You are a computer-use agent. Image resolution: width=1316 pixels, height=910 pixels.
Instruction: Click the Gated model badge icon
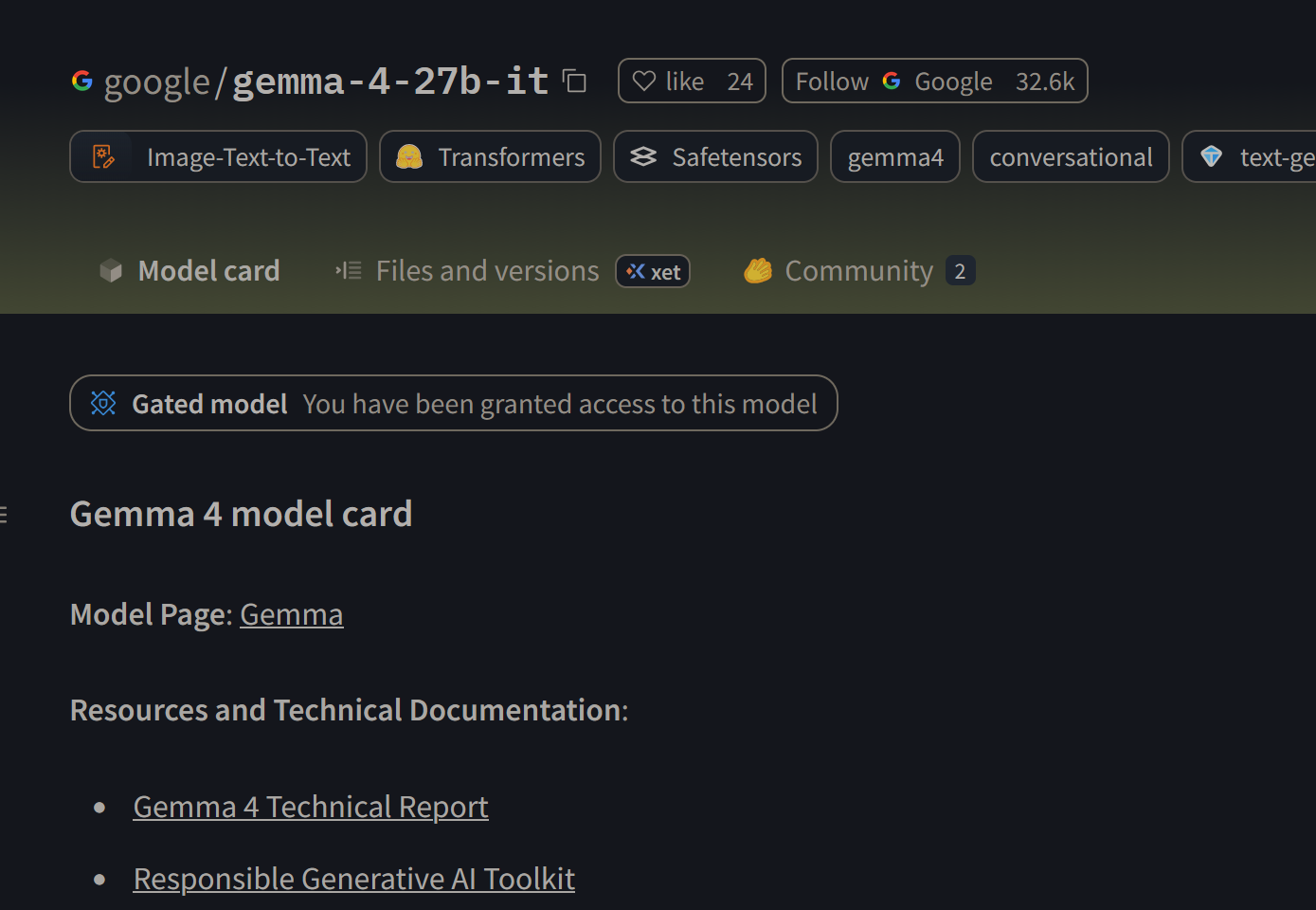(x=103, y=403)
